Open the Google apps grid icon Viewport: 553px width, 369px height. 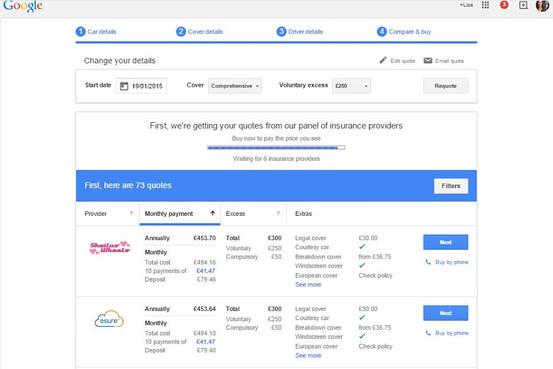pos(485,5)
